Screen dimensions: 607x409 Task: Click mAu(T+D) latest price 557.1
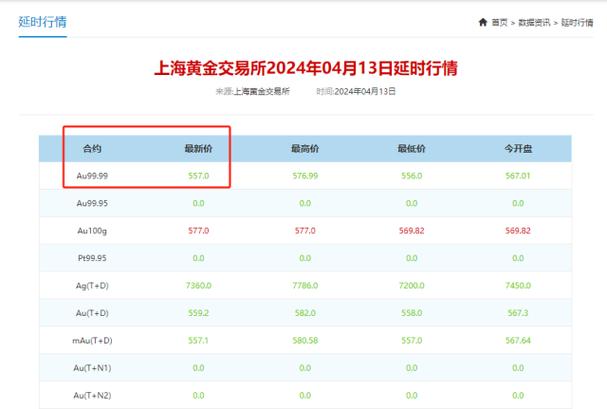tap(199, 341)
